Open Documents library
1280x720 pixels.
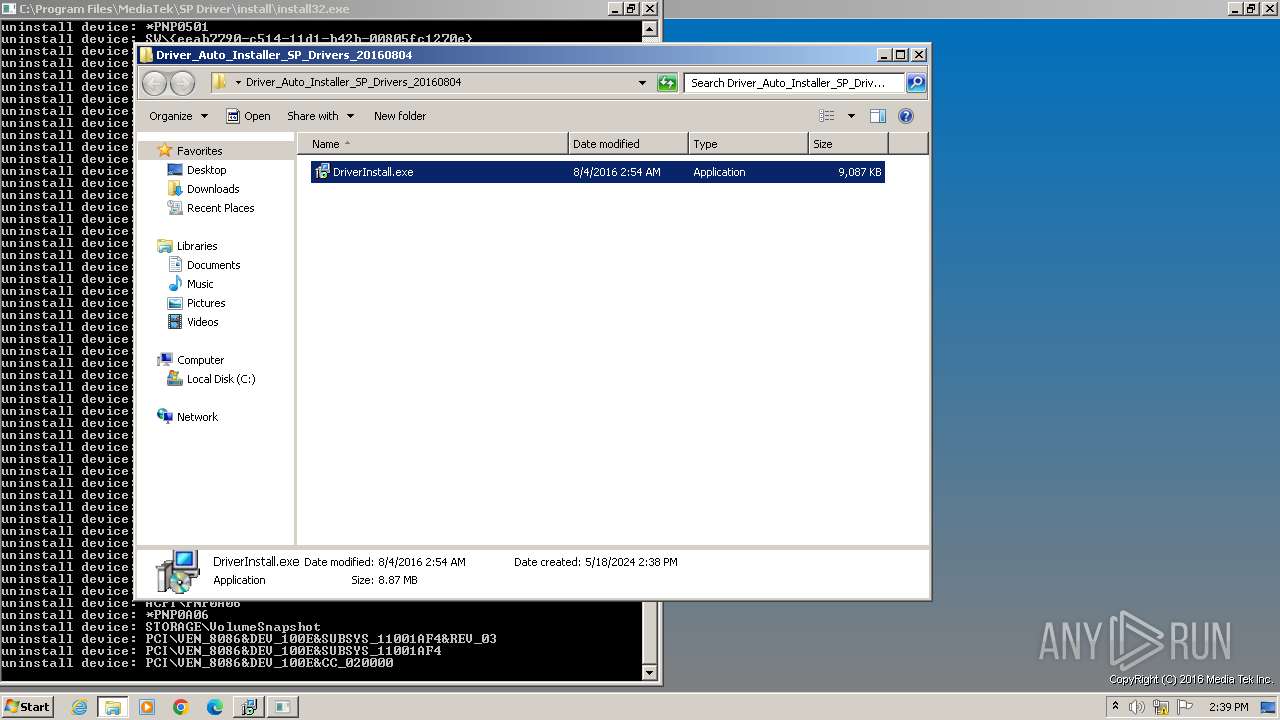point(213,265)
